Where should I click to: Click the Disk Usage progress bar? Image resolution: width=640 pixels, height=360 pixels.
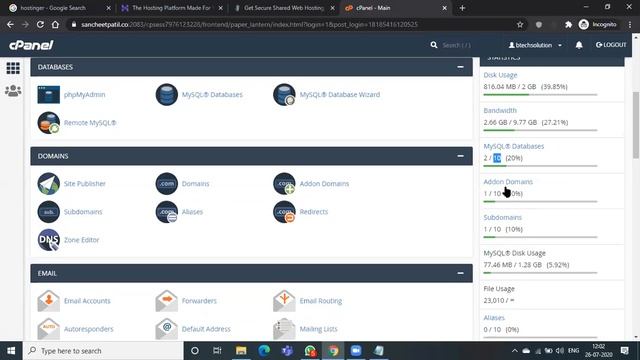(x=540, y=95)
